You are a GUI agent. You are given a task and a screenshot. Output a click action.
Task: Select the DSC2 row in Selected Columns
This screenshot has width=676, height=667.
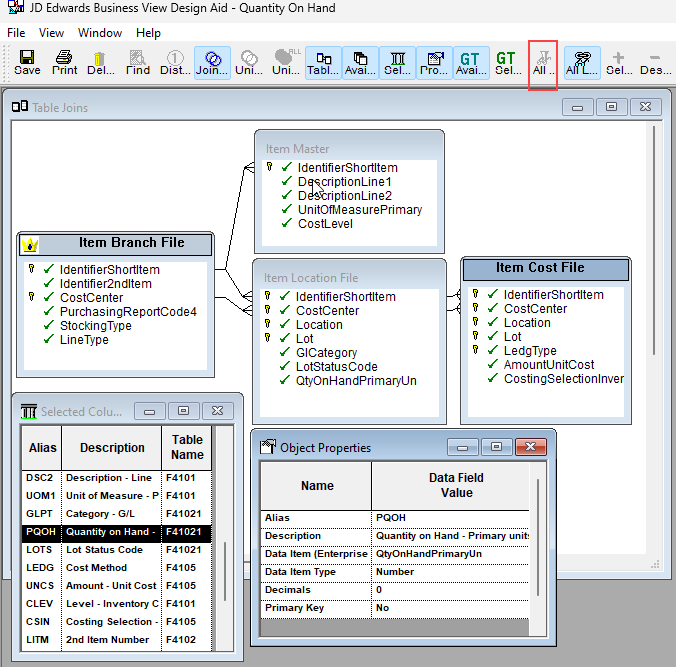116,478
